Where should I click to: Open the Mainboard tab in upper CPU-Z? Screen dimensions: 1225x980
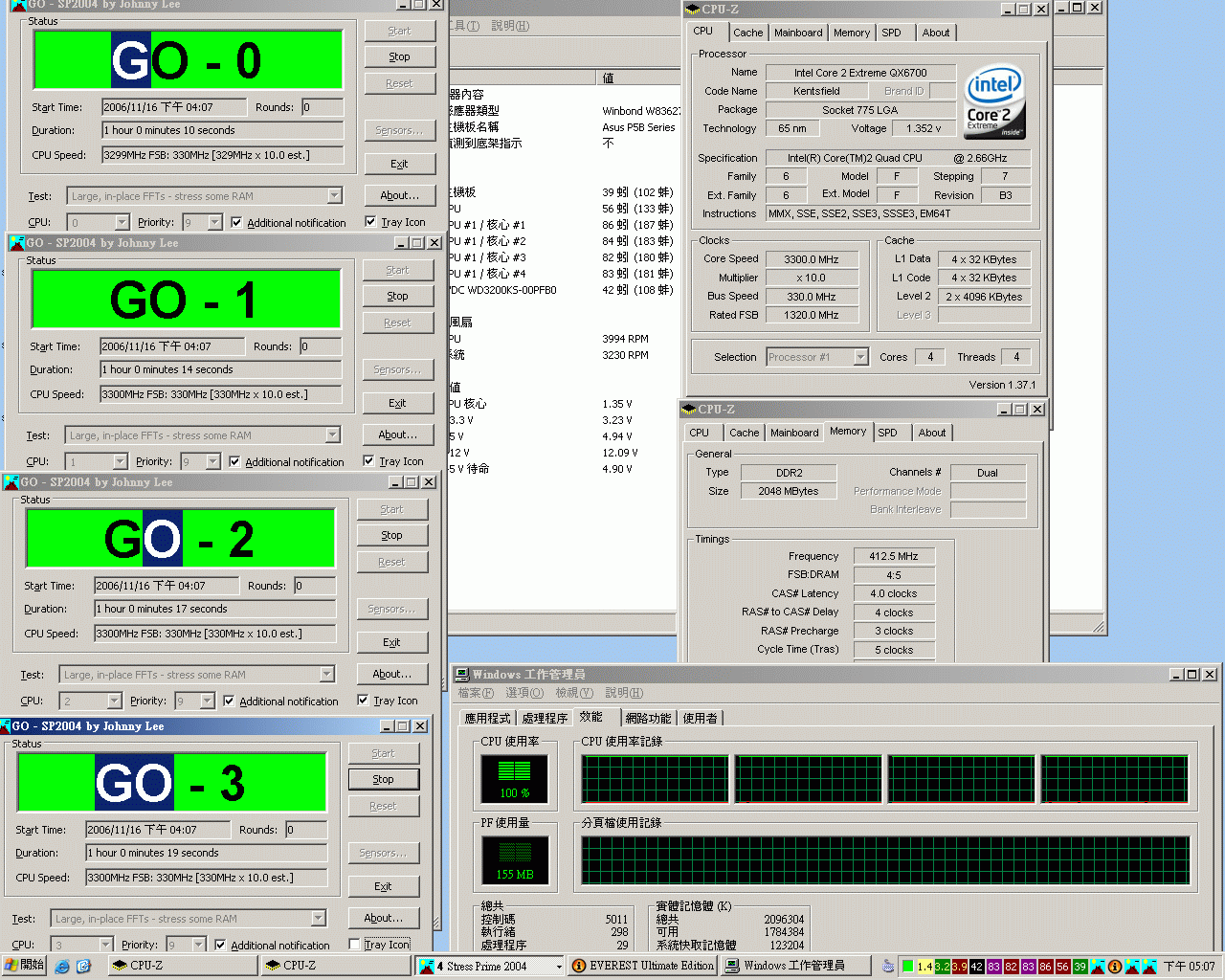(798, 33)
